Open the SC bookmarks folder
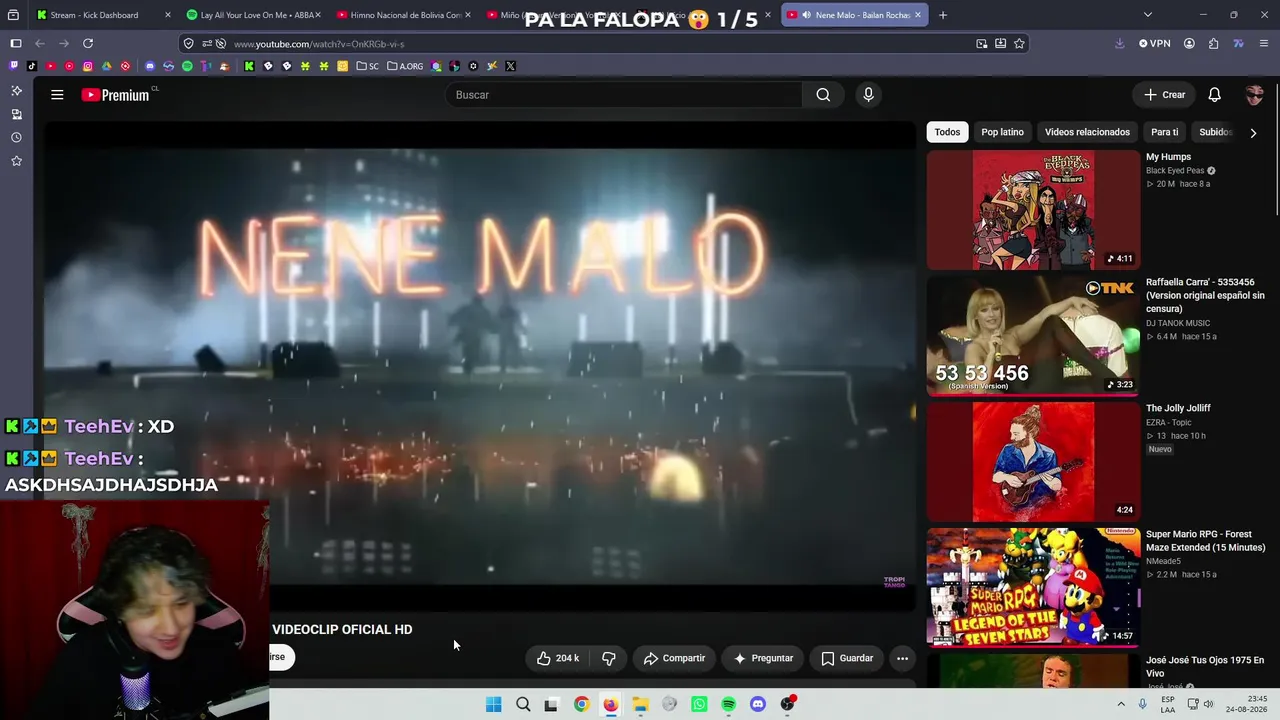Screen dimensions: 1280x720 (x=367, y=66)
